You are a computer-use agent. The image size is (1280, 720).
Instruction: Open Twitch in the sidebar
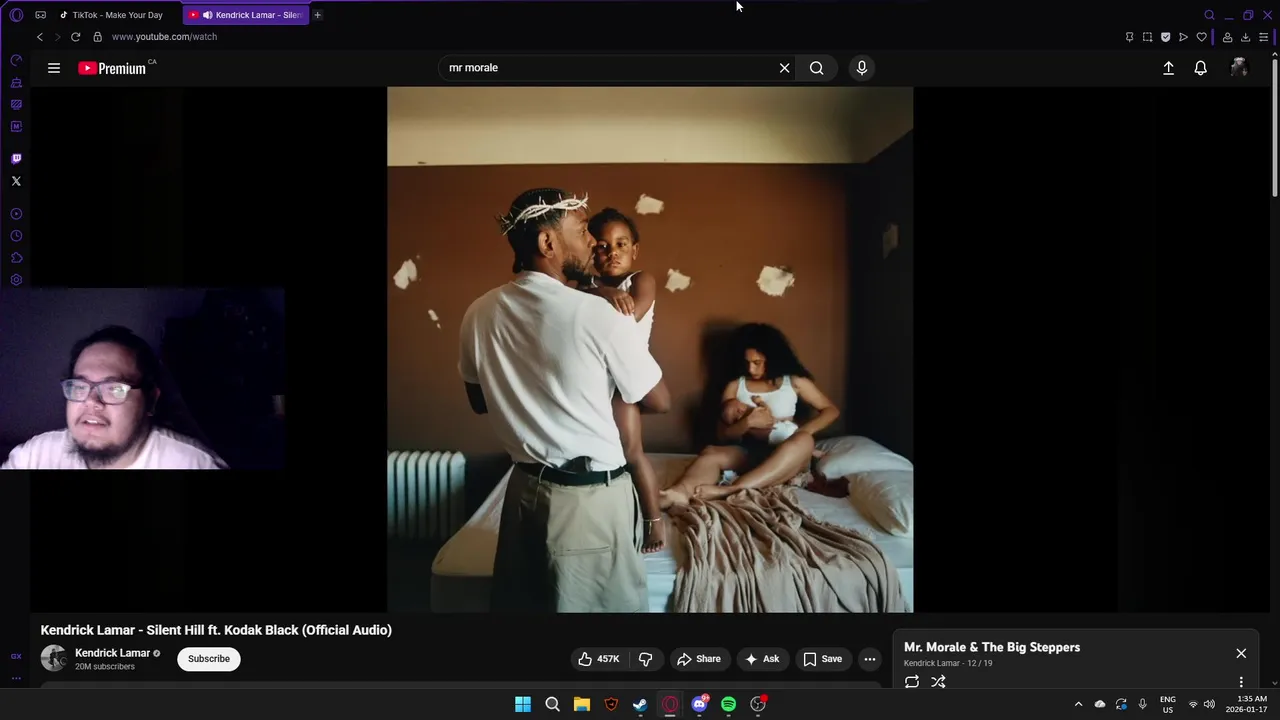(16, 159)
